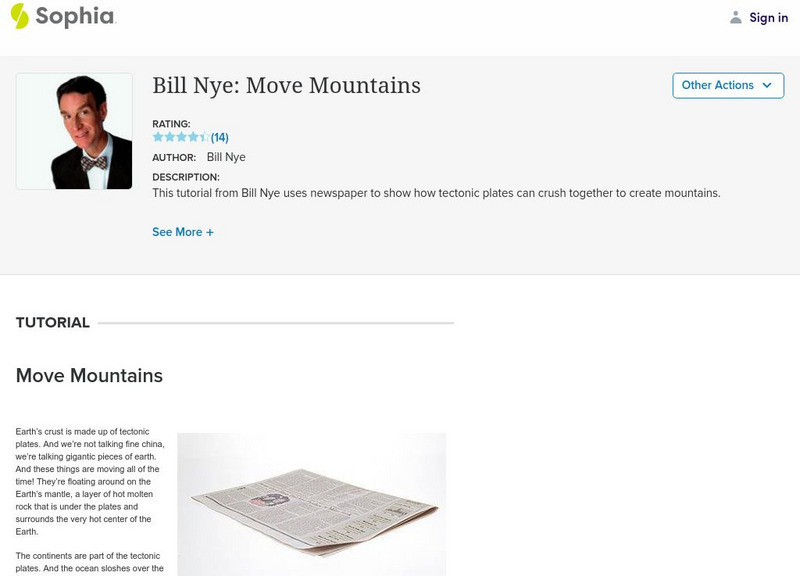Click the user silhouette icon beside Sign in
This screenshot has height=576, width=800.
736,17
